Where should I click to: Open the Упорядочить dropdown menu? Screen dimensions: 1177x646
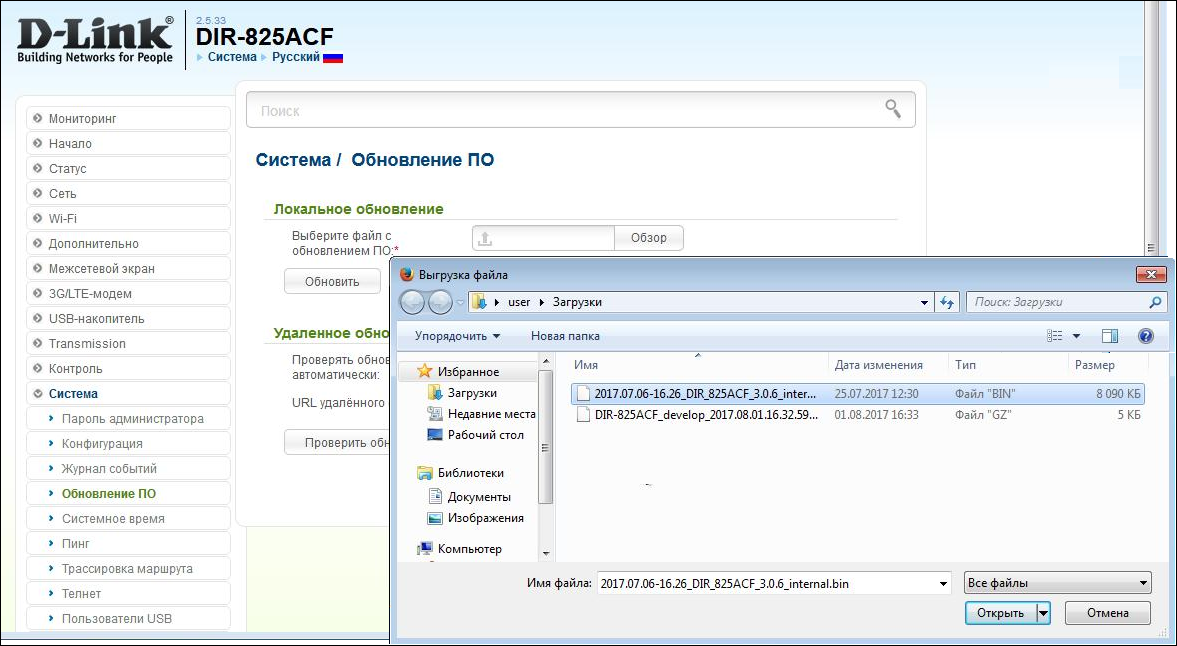[x=457, y=336]
